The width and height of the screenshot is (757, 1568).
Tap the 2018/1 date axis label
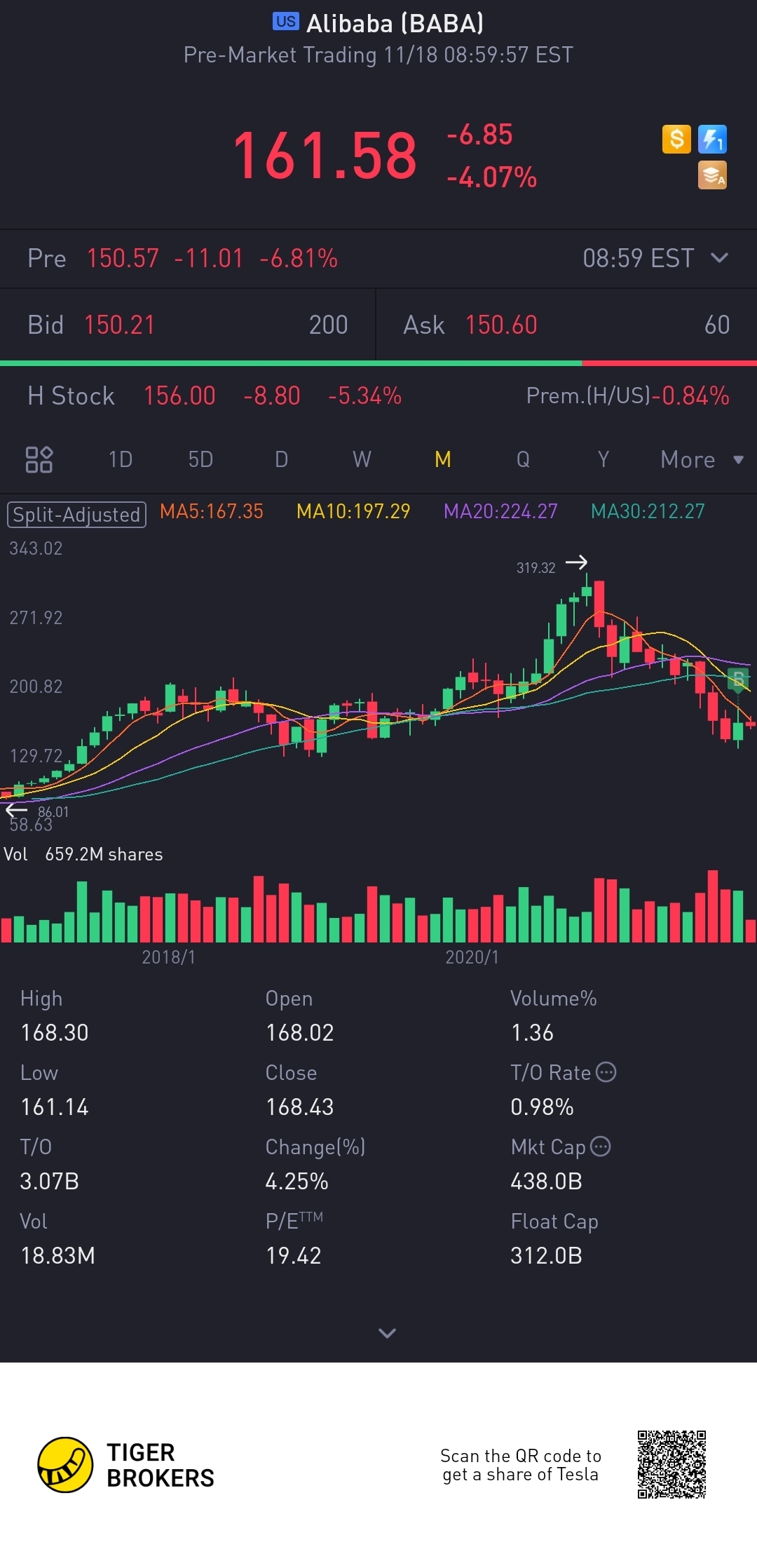168,957
